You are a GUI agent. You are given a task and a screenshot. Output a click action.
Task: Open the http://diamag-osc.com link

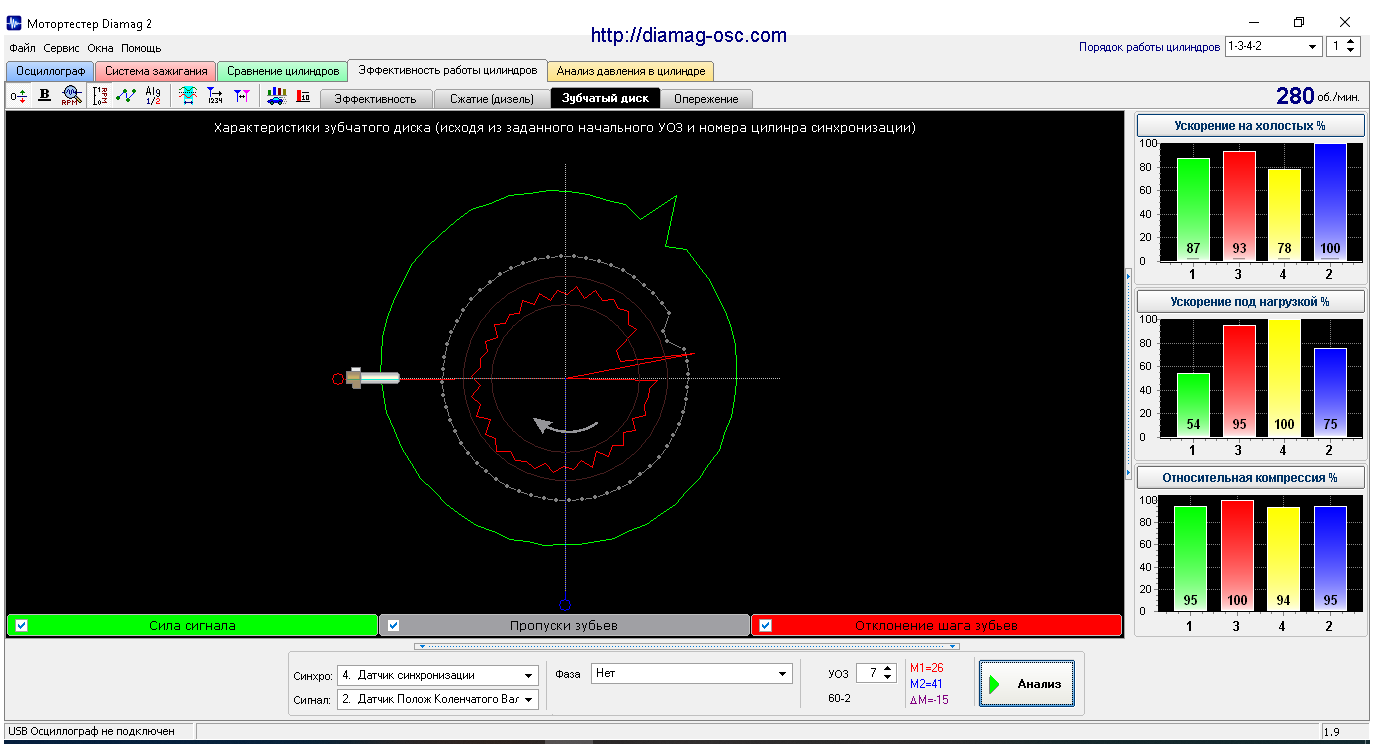[689, 35]
